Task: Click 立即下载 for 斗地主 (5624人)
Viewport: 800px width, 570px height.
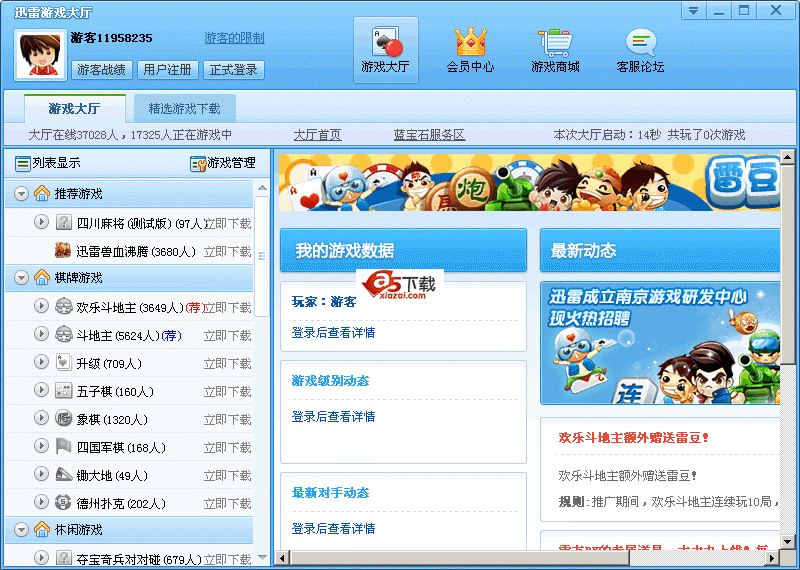Action: point(228,335)
